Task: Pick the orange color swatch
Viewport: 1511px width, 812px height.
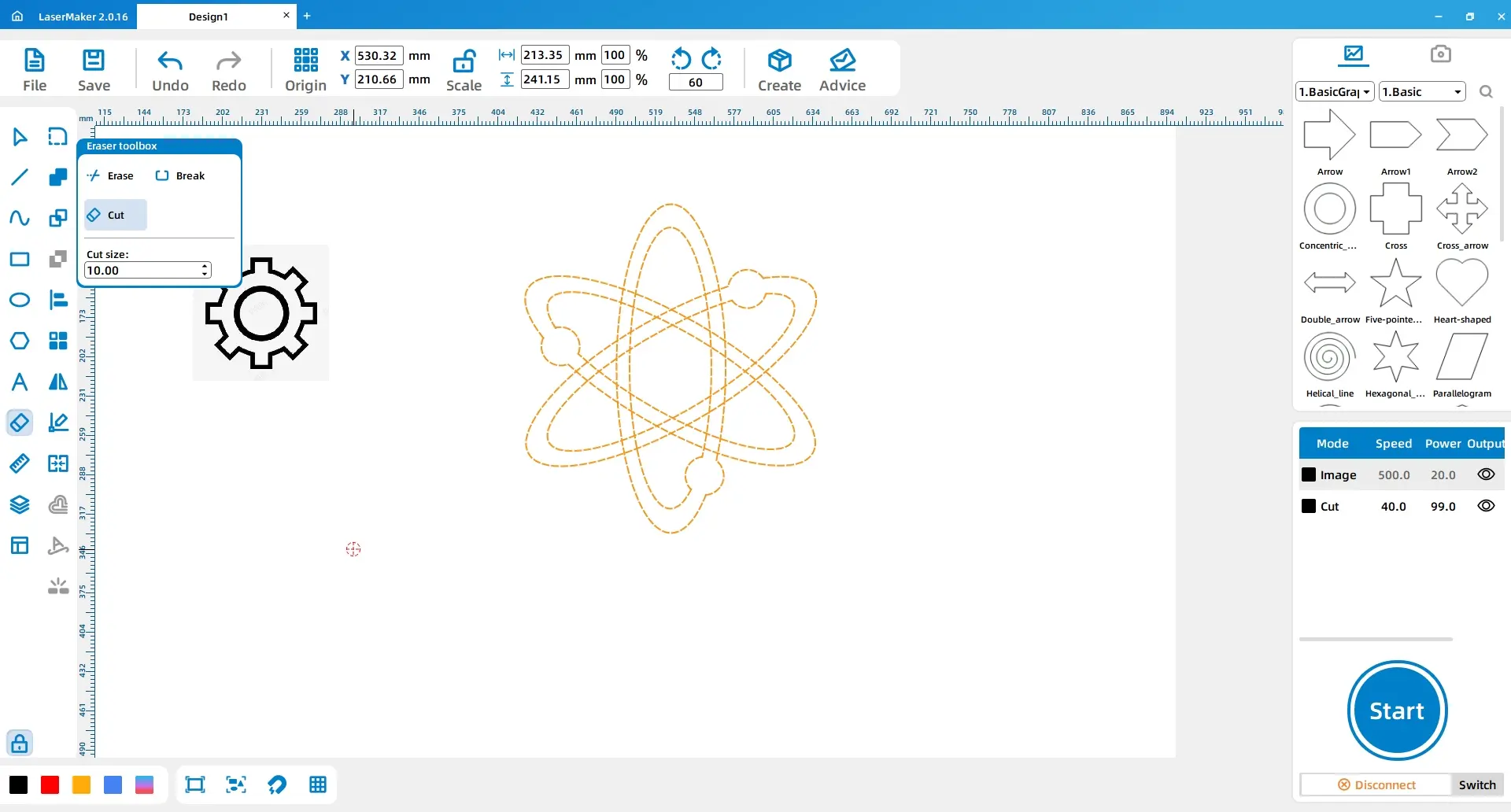Action: point(81,784)
